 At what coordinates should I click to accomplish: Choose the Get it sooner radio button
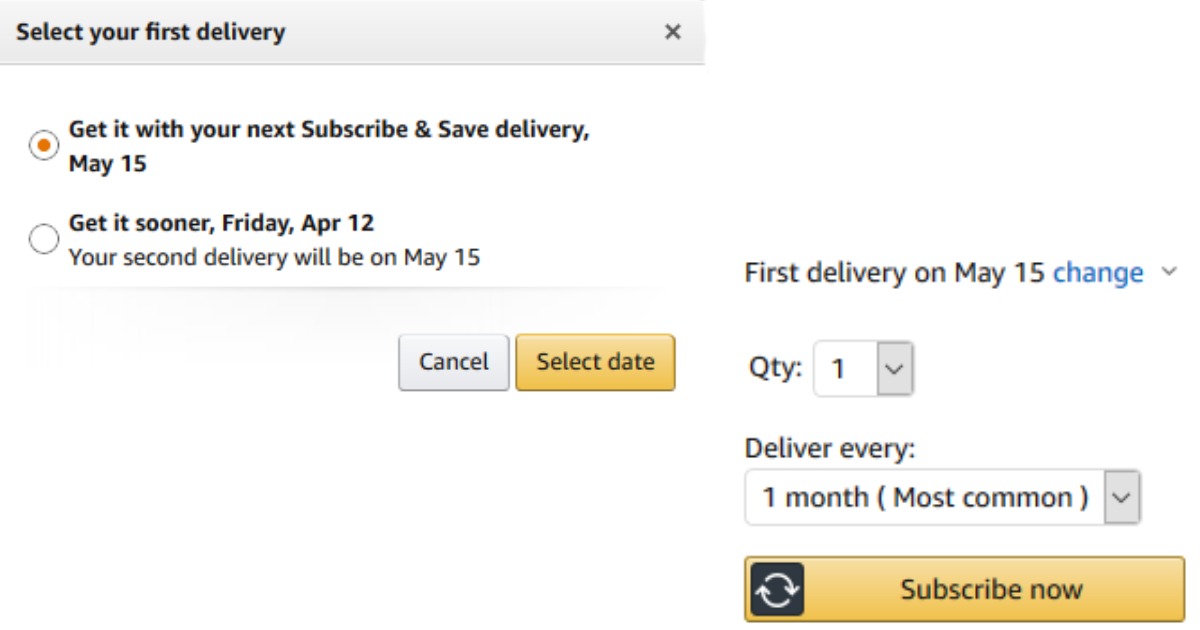tap(43, 240)
